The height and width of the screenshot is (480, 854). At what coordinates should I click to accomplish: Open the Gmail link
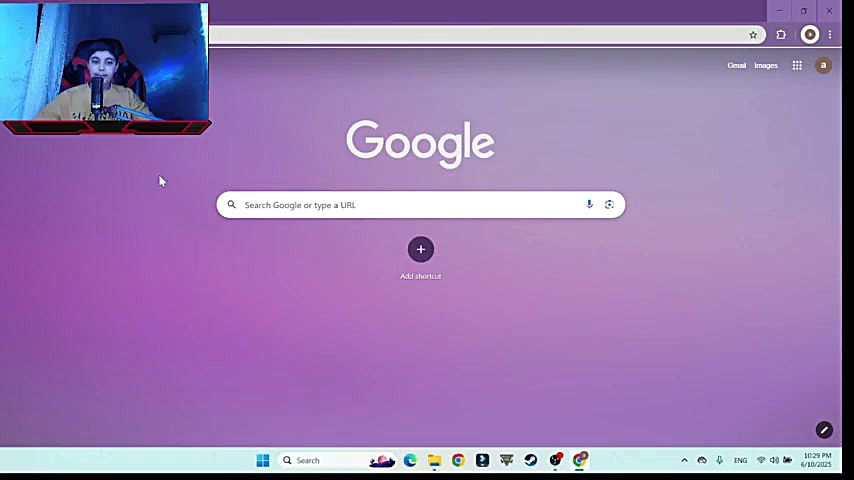pyautogui.click(x=736, y=65)
